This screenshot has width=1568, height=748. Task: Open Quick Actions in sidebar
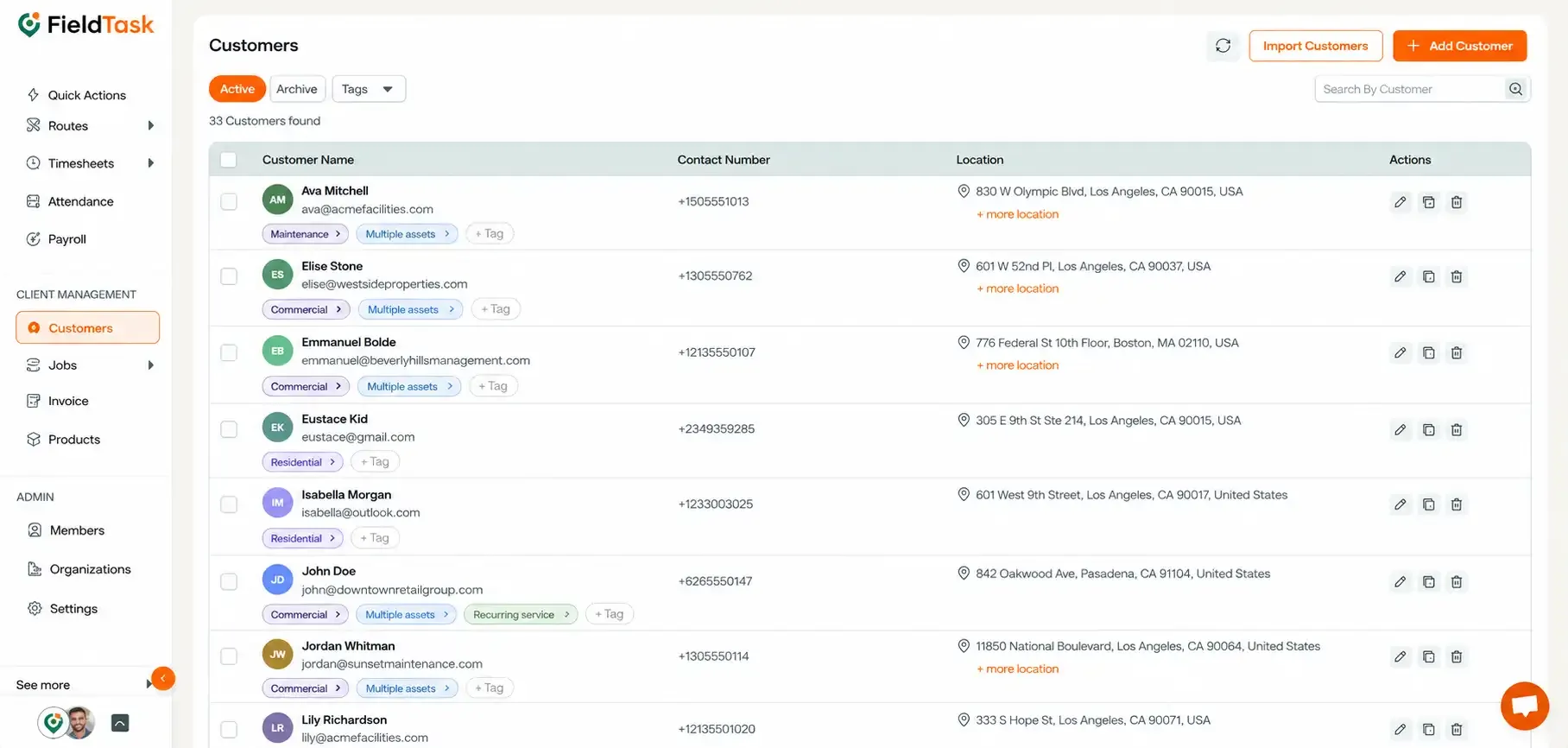[x=76, y=95]
